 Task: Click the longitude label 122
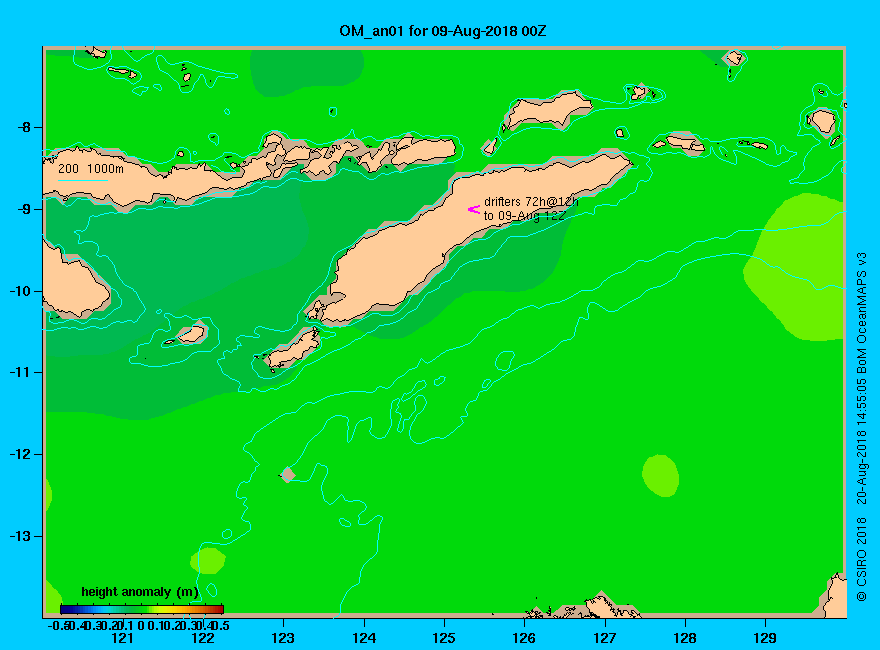(x=203, y=638)
